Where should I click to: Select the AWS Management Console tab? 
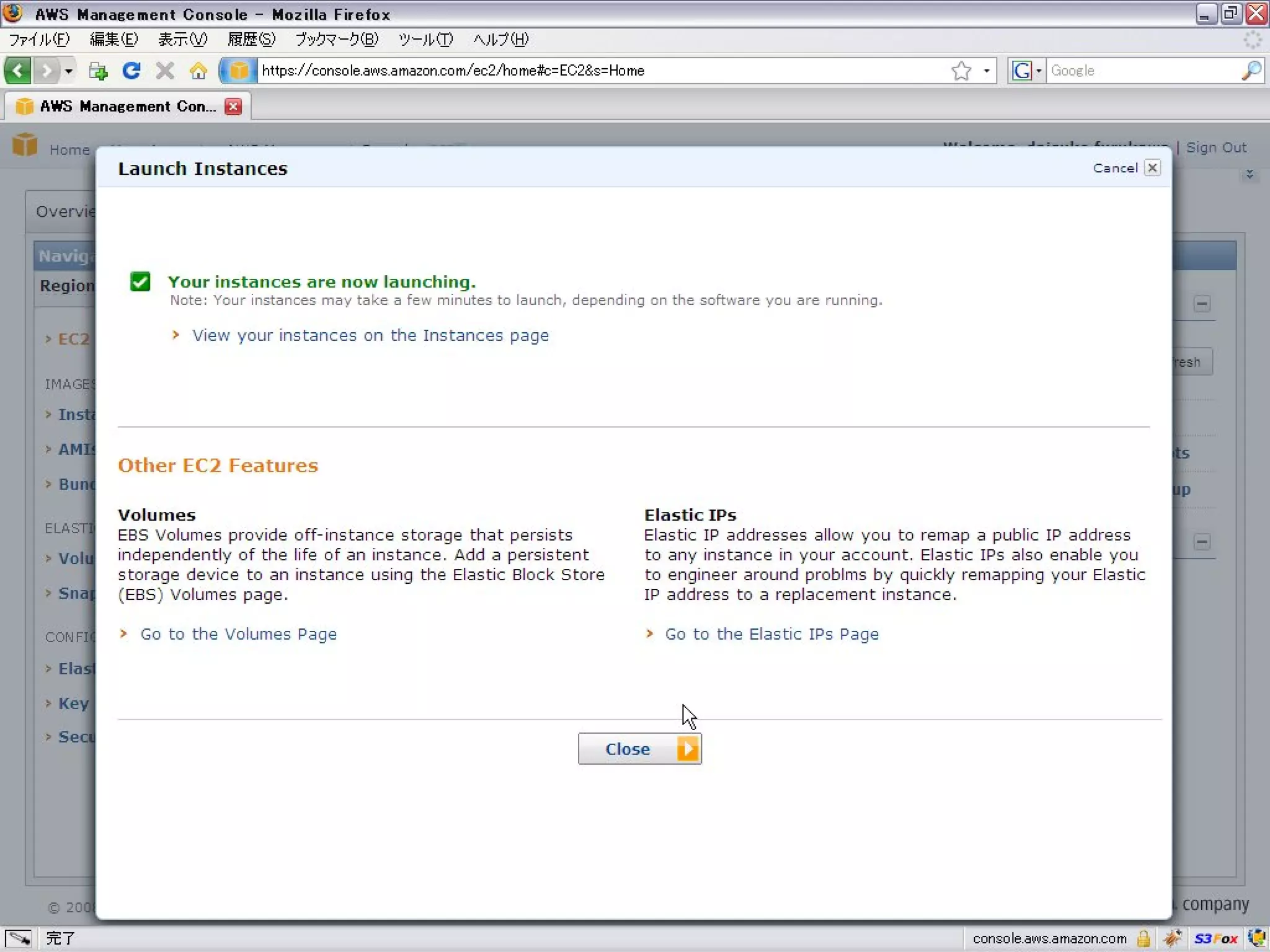point(127,107)
